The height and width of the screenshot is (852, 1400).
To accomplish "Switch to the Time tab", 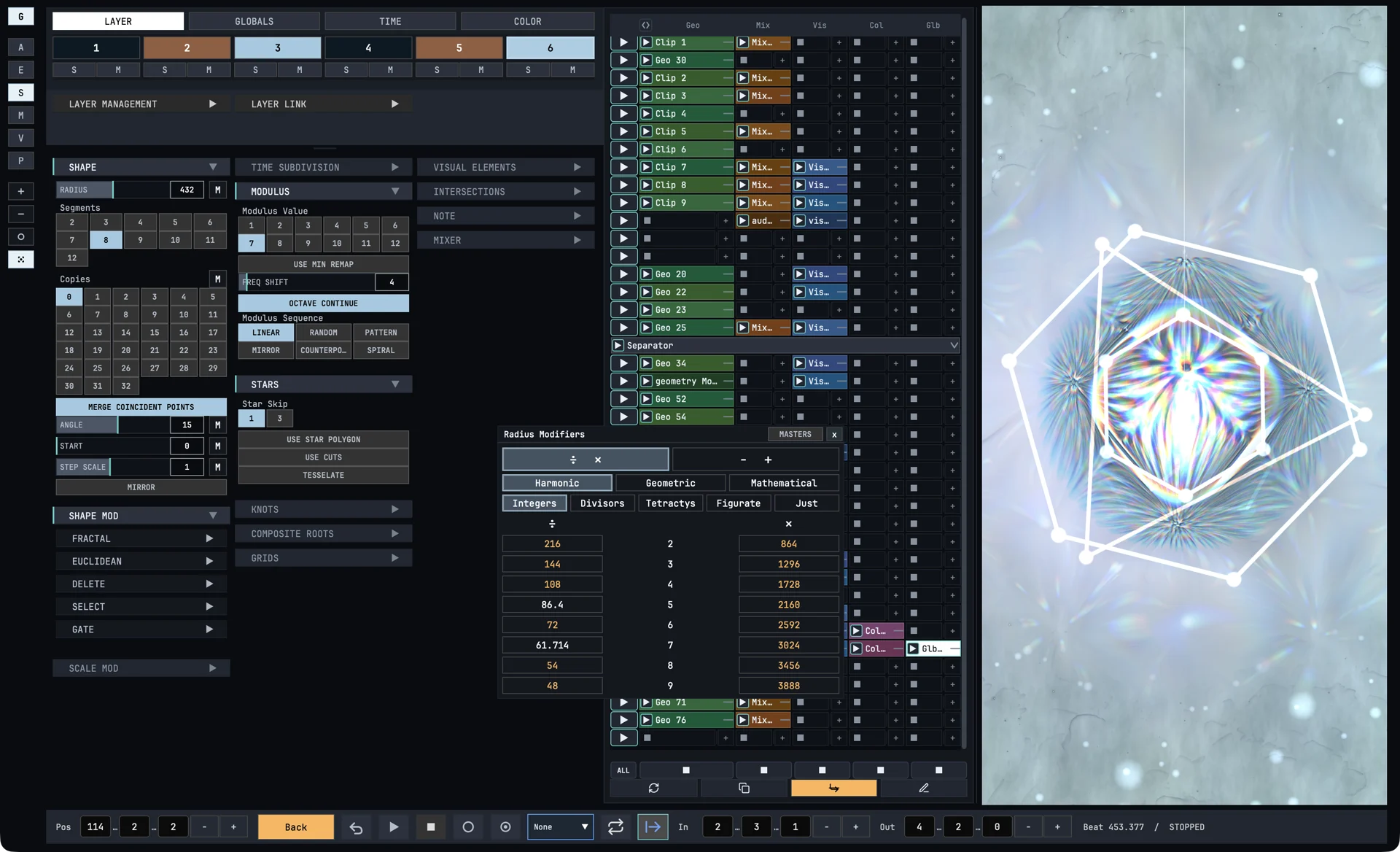I will click(390, 21).
